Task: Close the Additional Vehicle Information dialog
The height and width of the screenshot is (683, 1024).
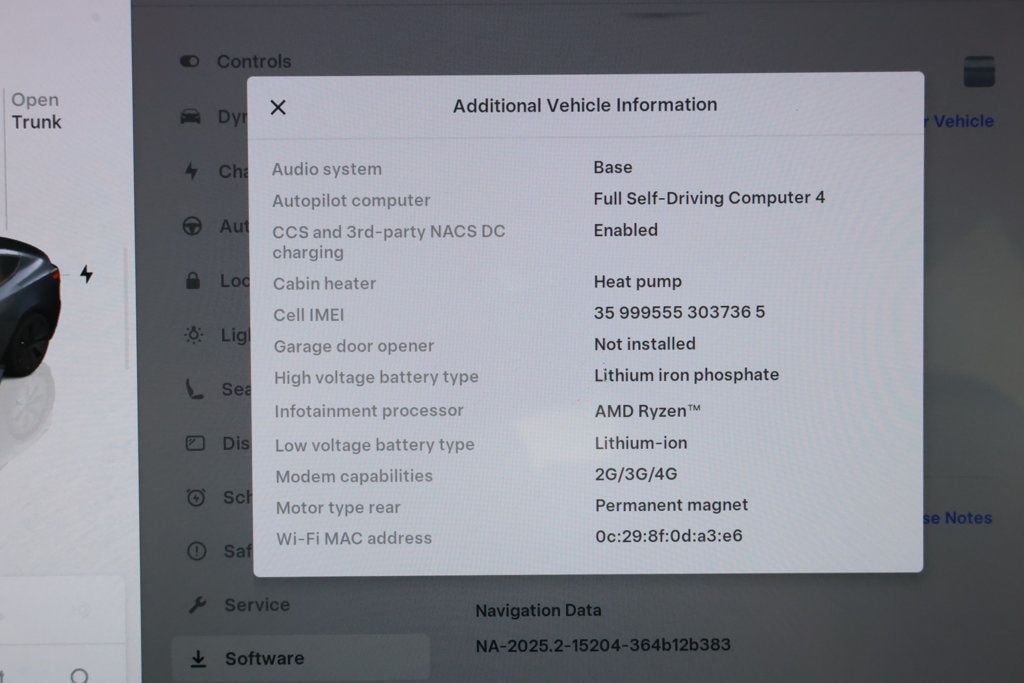Action: tap(278, 107)
